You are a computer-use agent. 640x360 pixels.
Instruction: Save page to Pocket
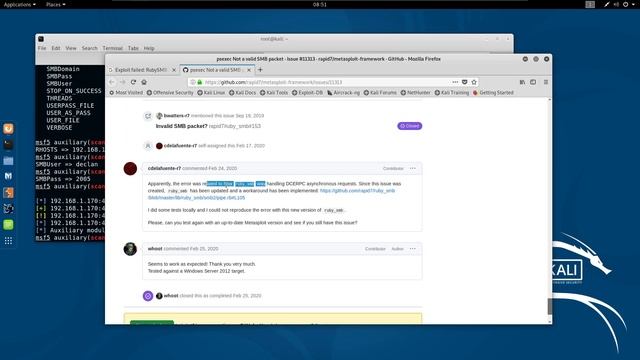point(464,82)
